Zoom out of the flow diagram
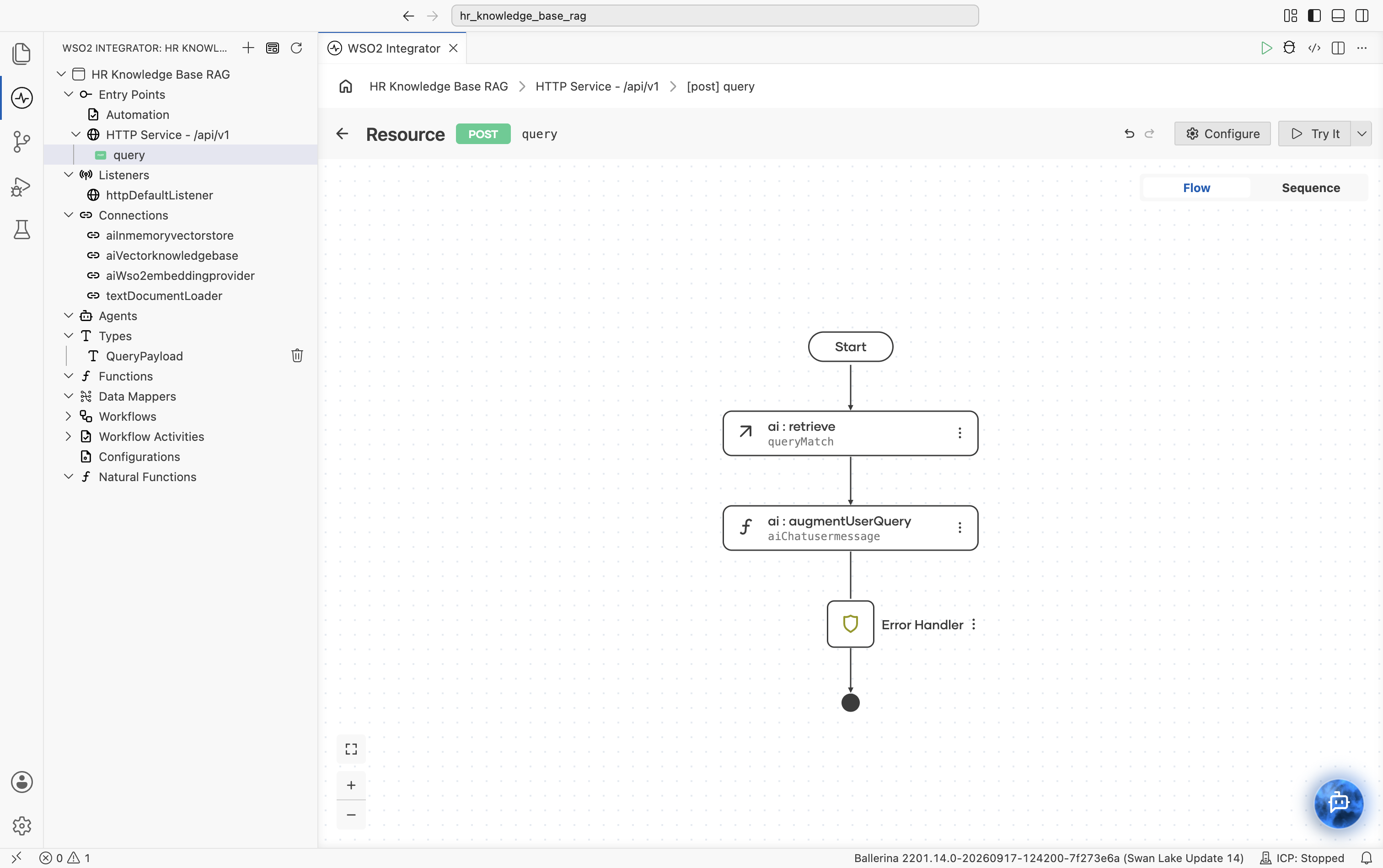Image resolution: width=1383 pixels, height=868 pixels. [x=351, y=814]
